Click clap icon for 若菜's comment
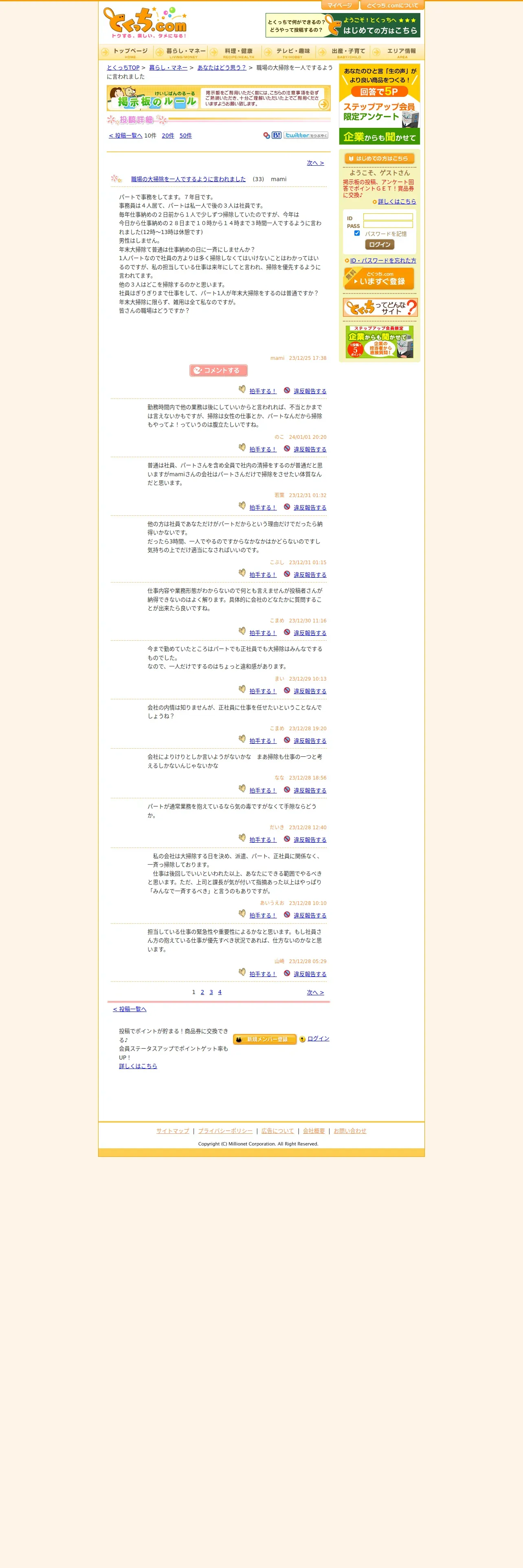This screenshot has width=523, height=1568. coord(242,506)
